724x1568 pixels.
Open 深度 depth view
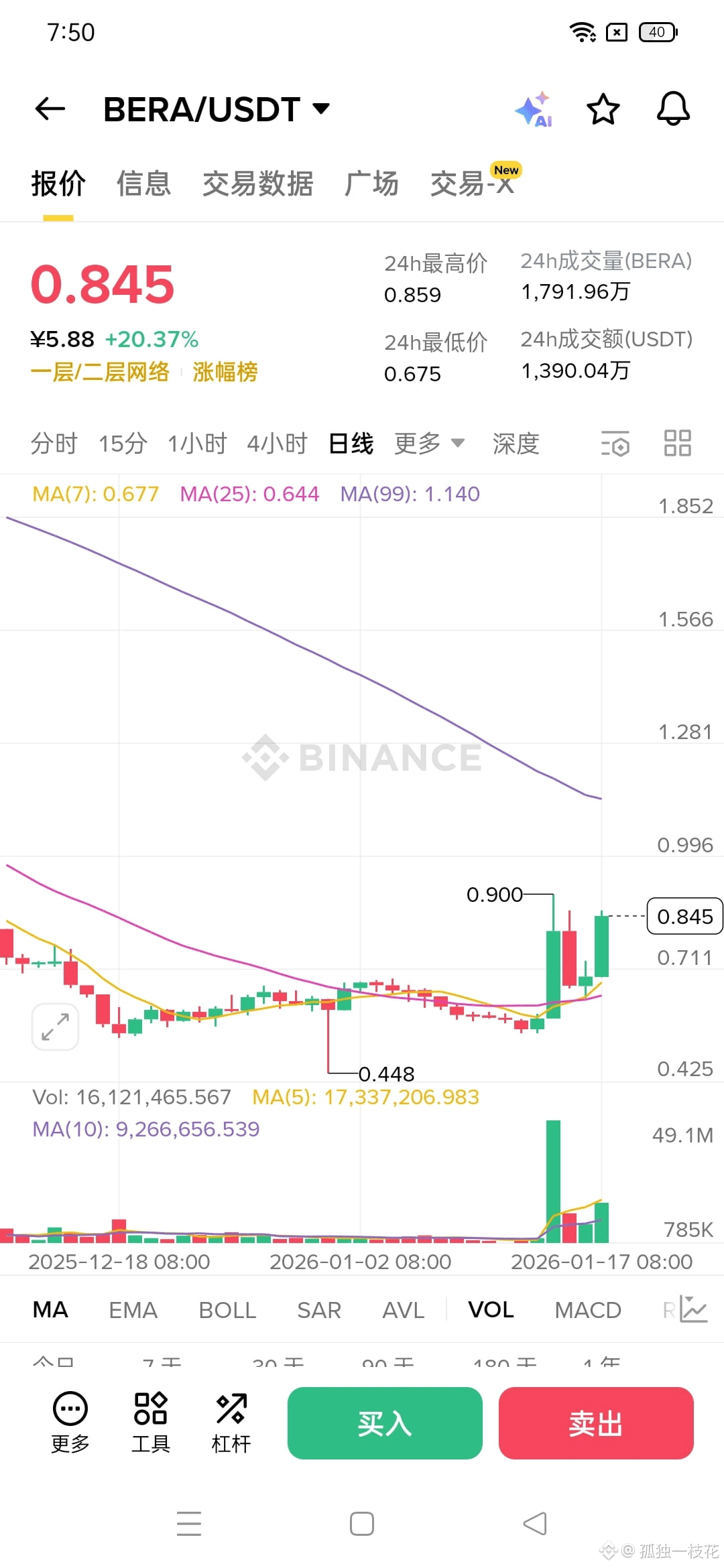coord(516,443)
